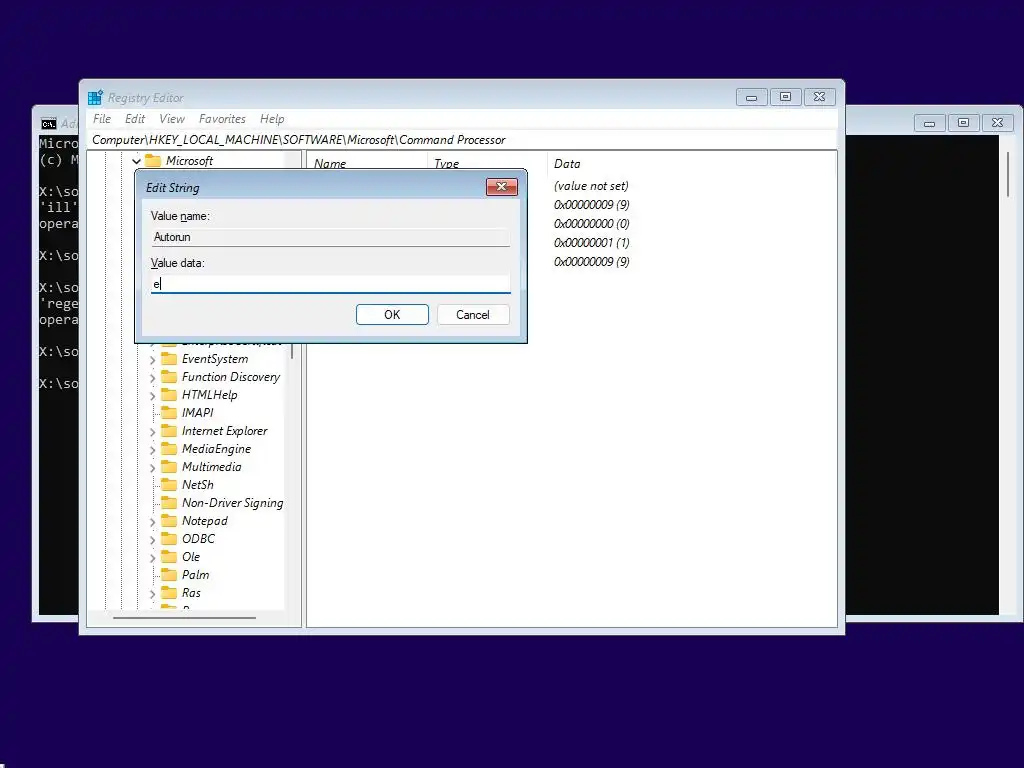
Task: Select the Palm key label
Action: coord(195,575)
